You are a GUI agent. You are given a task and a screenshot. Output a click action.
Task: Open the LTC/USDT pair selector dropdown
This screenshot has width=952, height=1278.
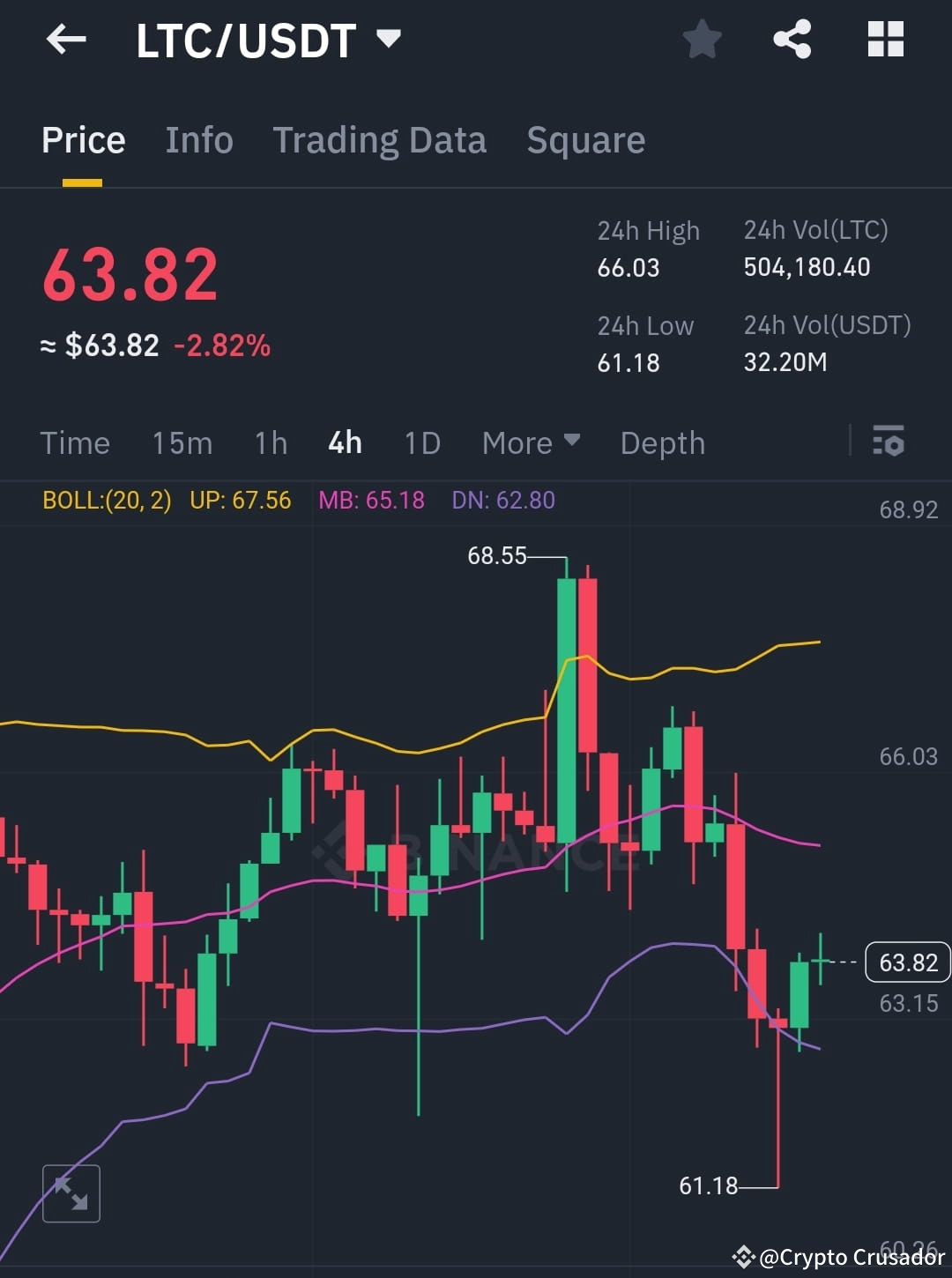264,39
